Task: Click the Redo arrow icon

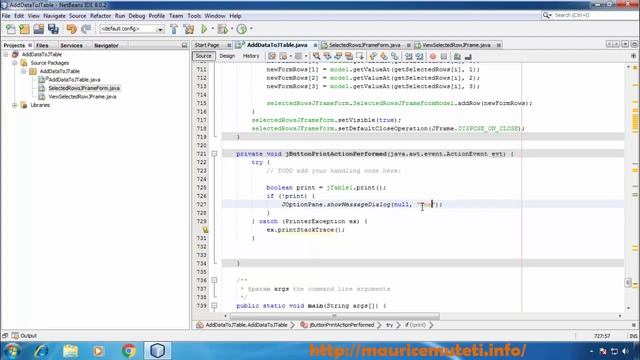Action: [x=86, y=29]
